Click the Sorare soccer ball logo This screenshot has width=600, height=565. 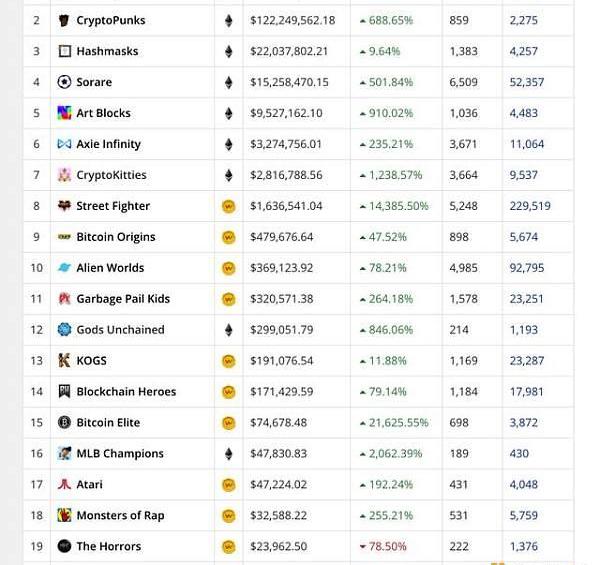tap(65, 82)
